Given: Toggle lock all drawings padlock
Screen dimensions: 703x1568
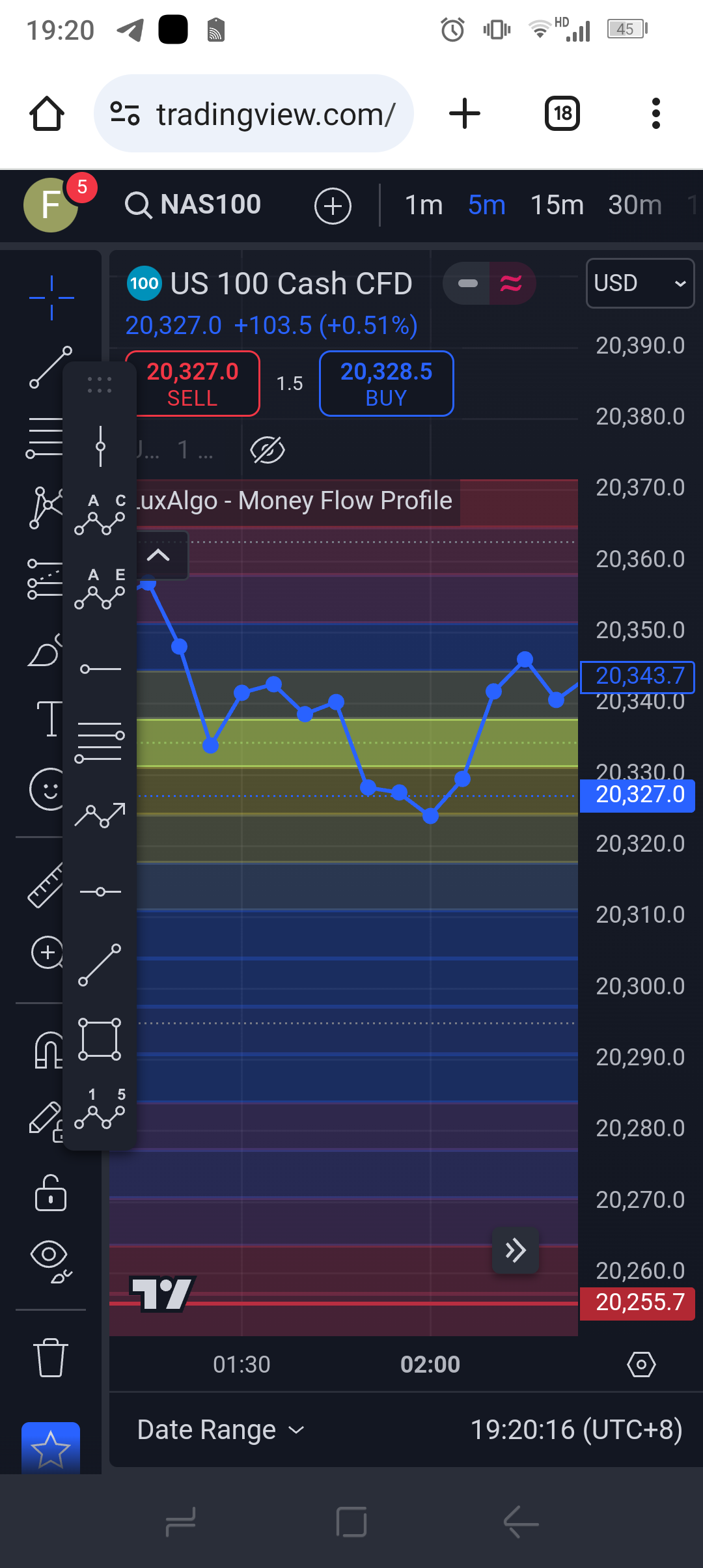Looking at the screenshot, I should click(50, 1193).
